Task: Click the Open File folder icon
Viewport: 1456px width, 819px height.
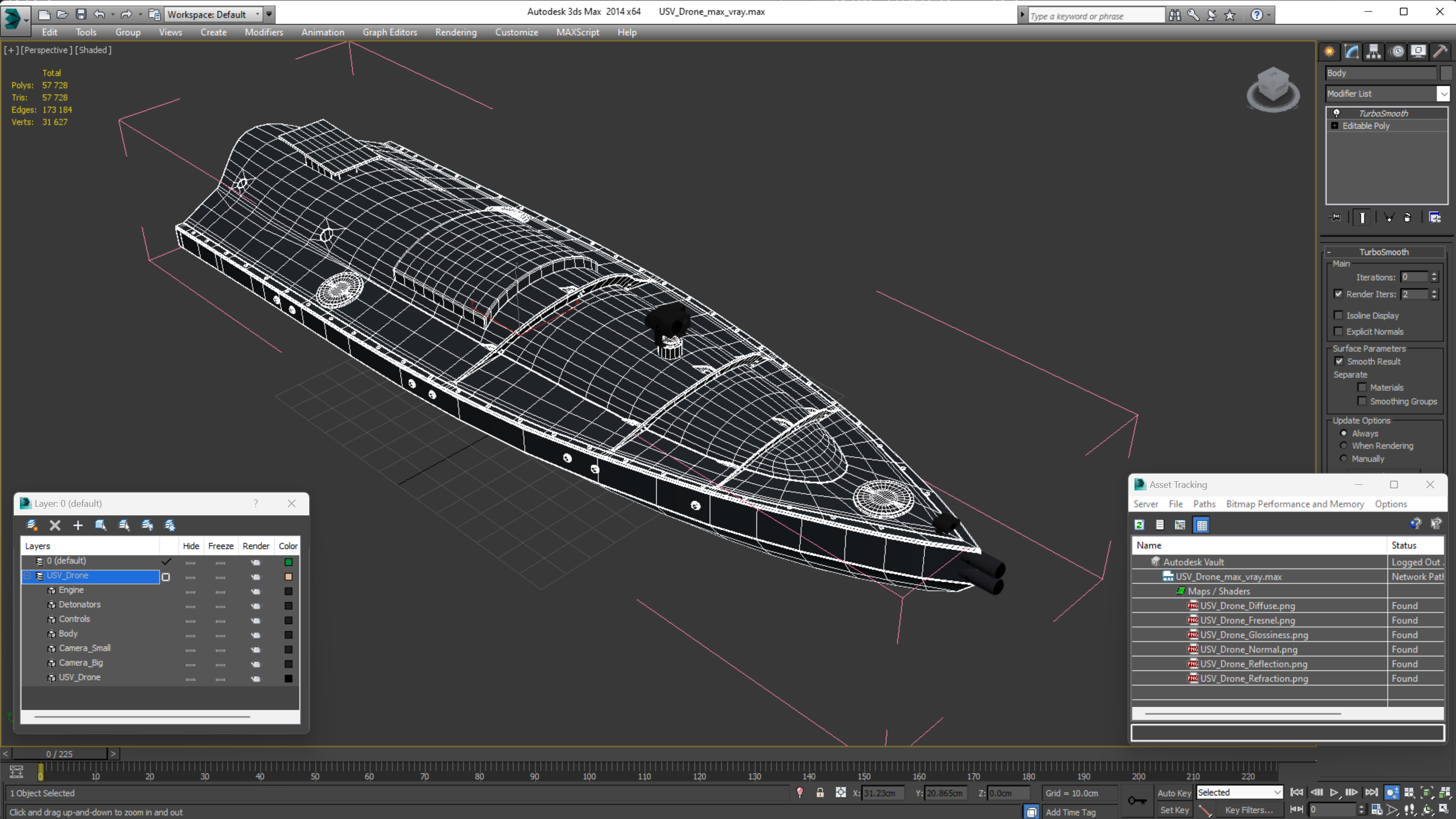Action: (x=62, y=14)
